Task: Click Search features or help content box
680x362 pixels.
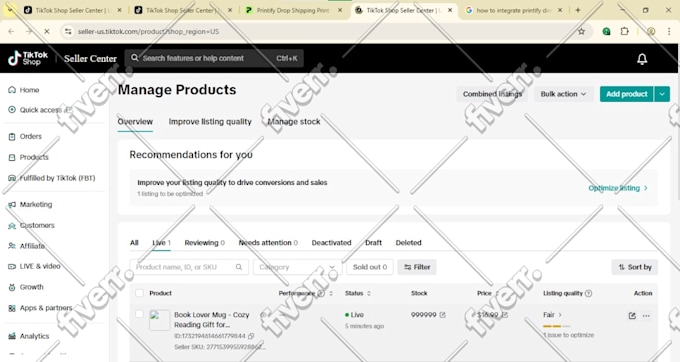Action: pyautogui.click(x=214, y=58)
